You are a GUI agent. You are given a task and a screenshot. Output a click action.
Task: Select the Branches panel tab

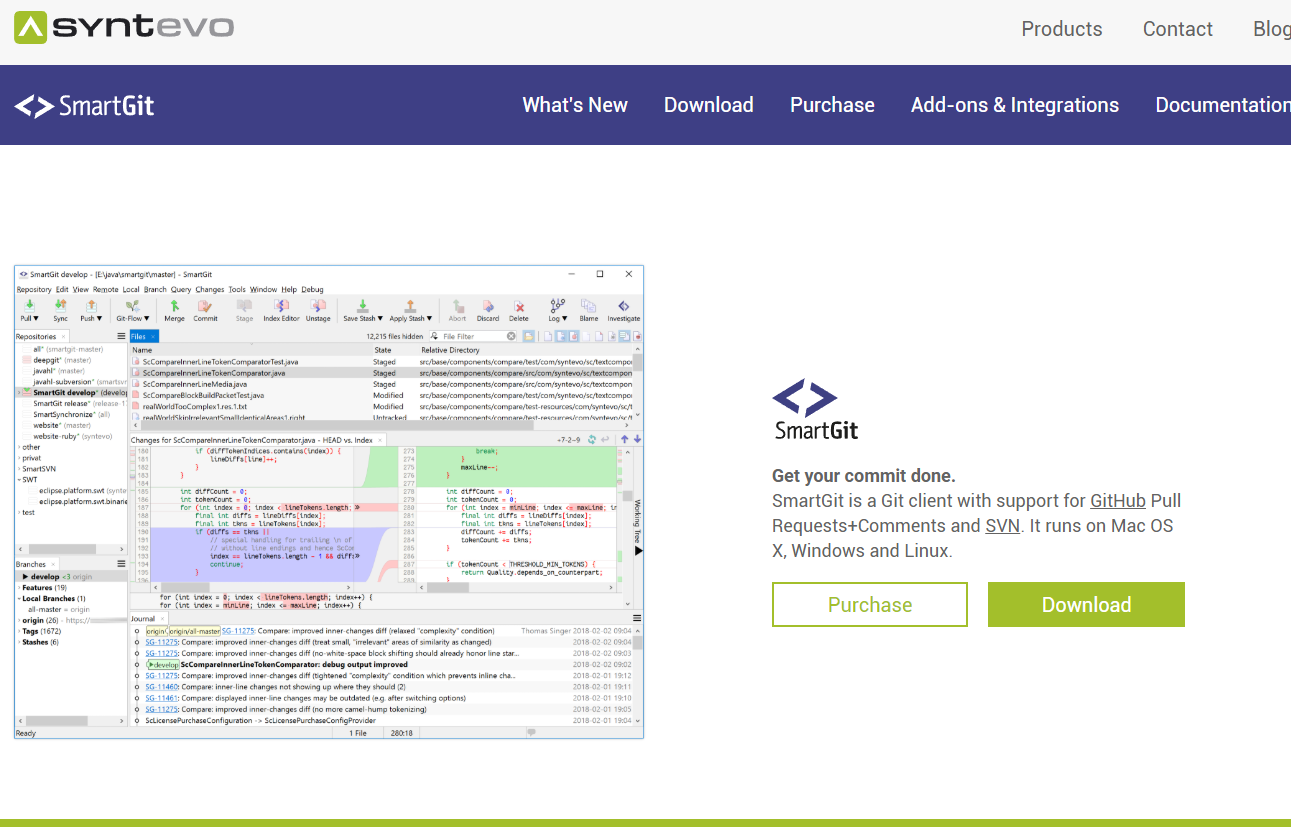tap(37, 565)
